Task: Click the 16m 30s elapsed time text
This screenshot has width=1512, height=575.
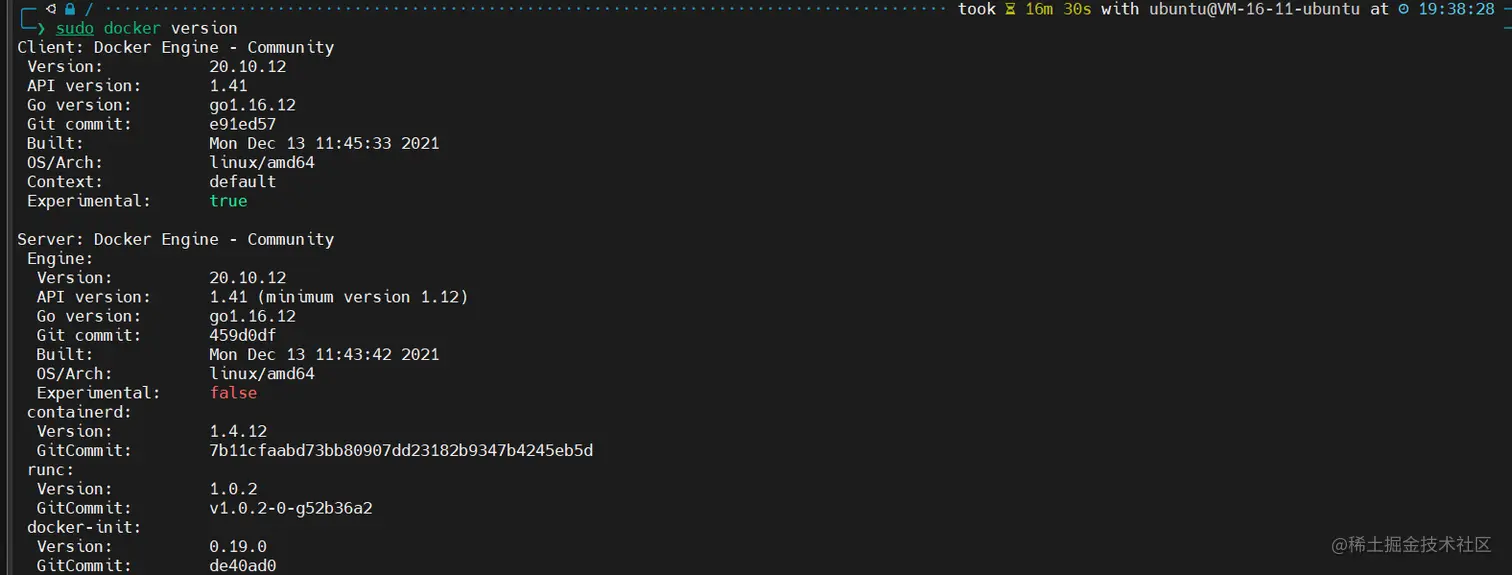Action: pos(1058,9)
